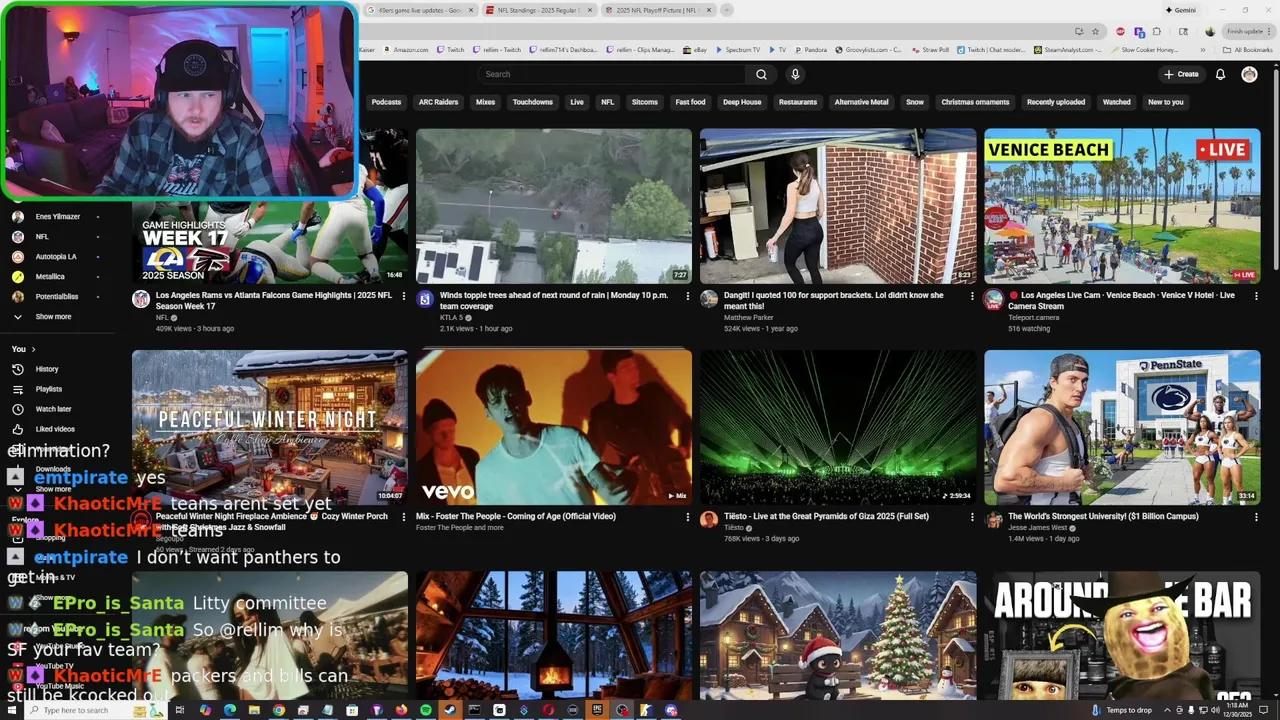The image size is (1280, 720).
Task: Select the Christmas ornaments filter chip
Action: click(x=975, y=102)
